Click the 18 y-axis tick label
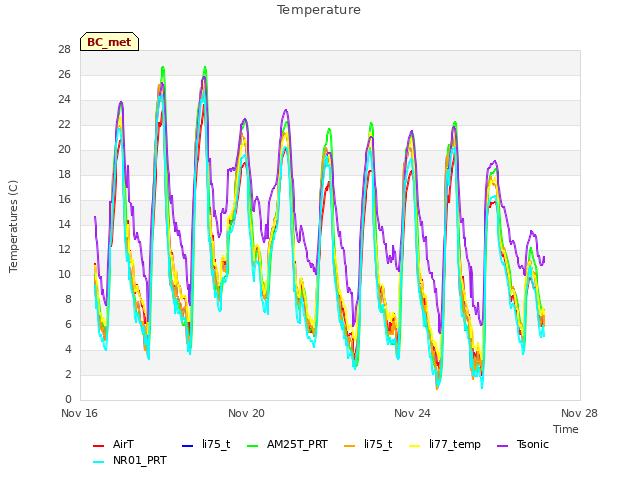This screenshot has height=480, width=640. [64, 175]
